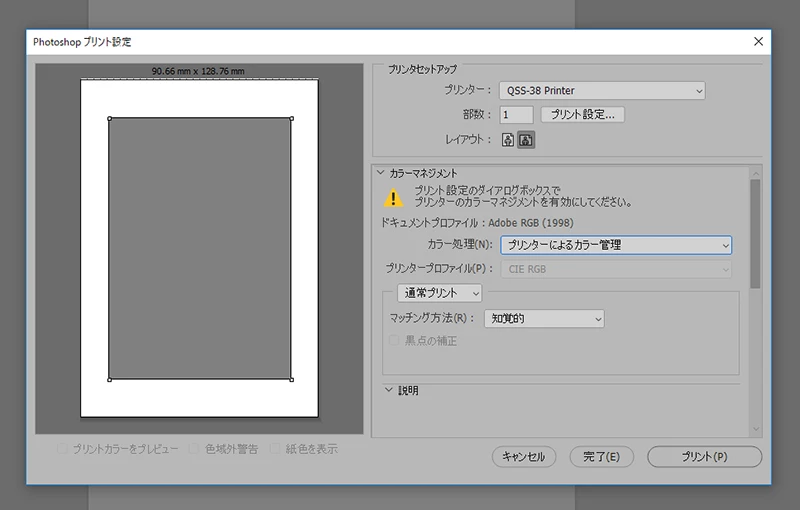Screen dimensions: 800x510
Task: Toggle プリントカラーをプレビュー checkbox
Action: coord(62,449)
